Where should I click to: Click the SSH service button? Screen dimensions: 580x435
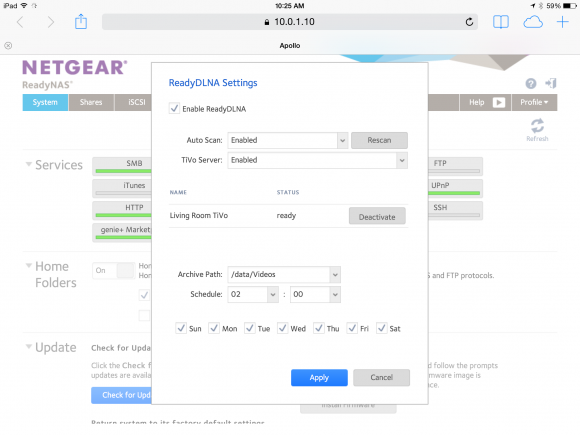pos(455,210)
